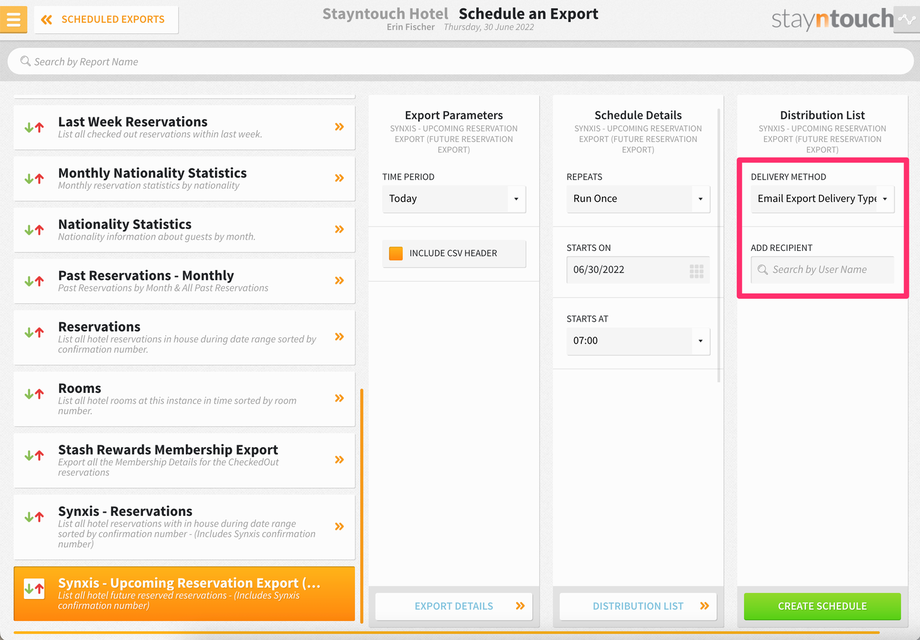Click the Export Details button
This screenshot has width=920, height=640.
(x=454, y=606)
